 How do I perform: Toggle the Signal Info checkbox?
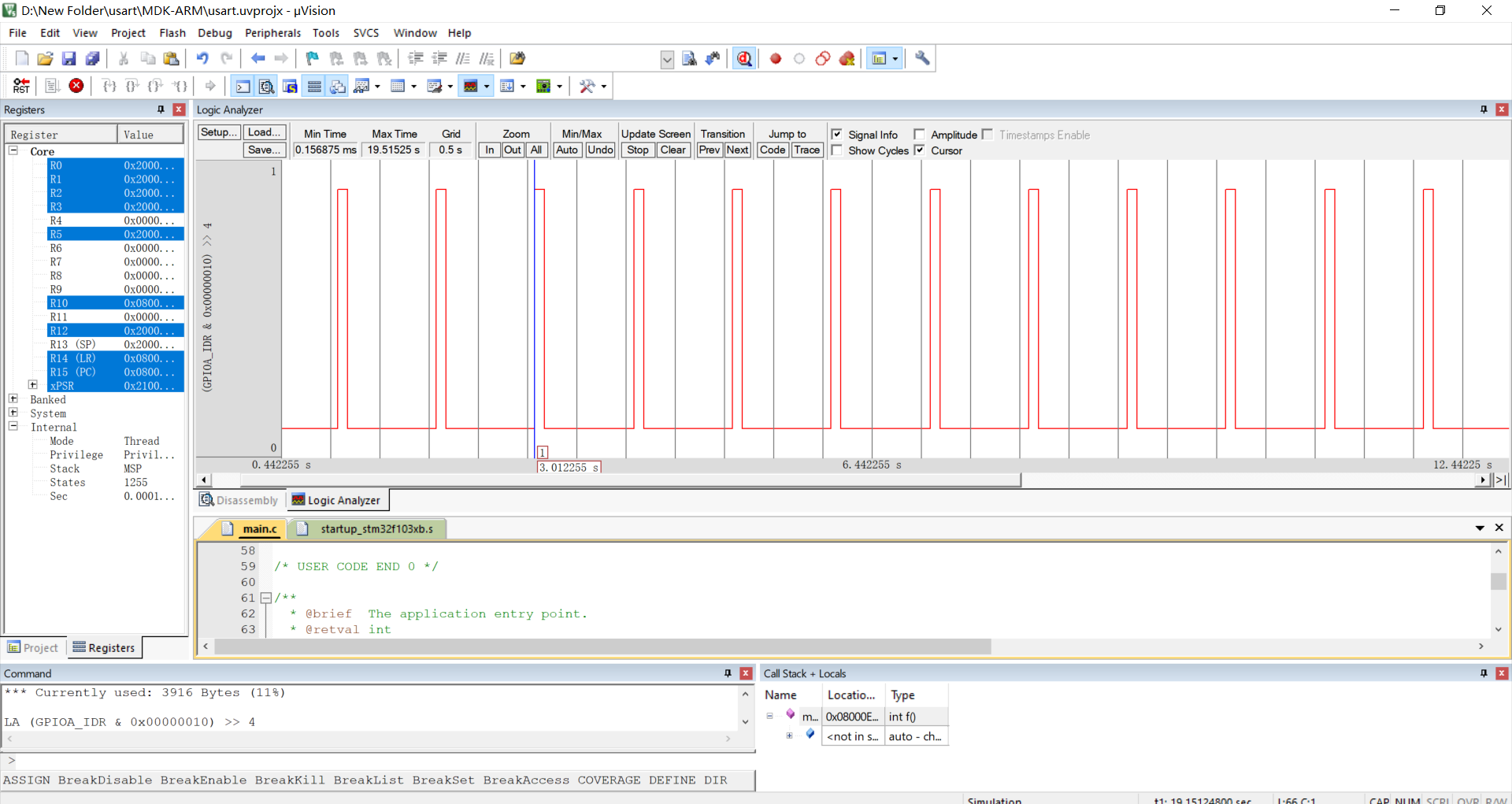coord(837,135)
